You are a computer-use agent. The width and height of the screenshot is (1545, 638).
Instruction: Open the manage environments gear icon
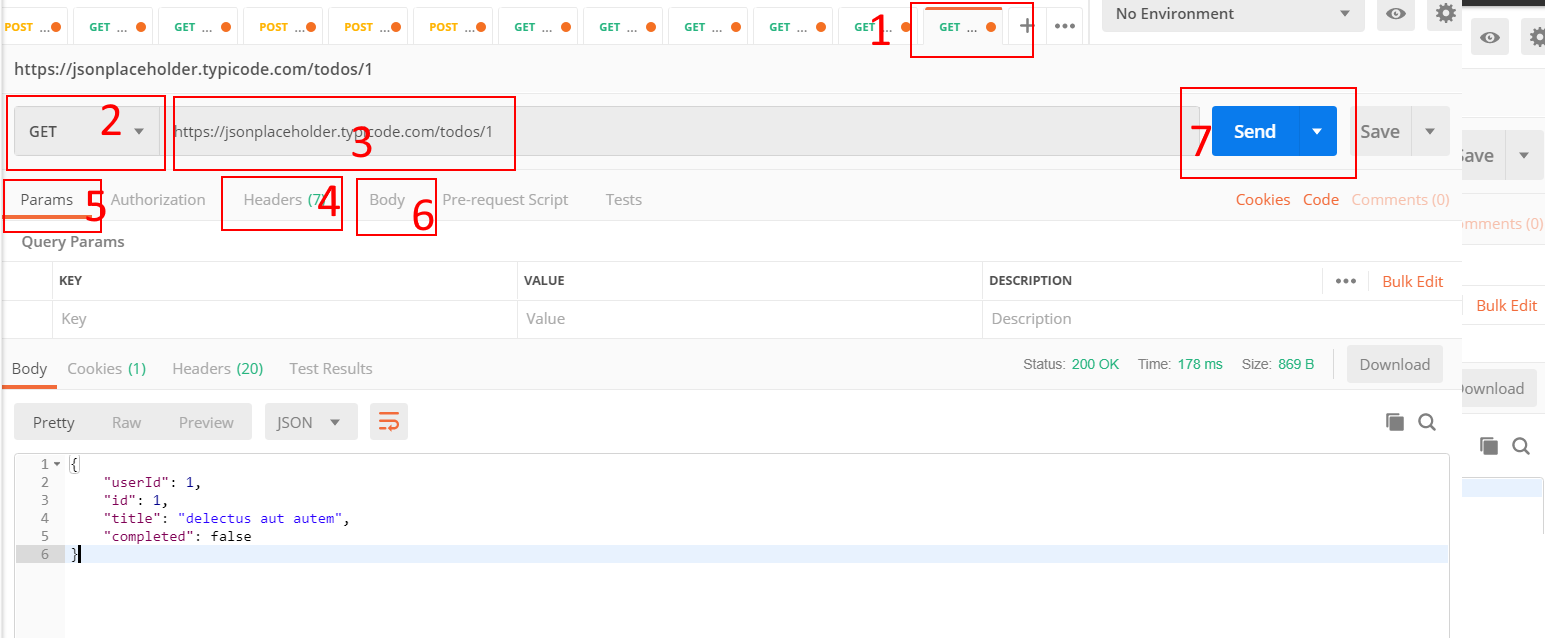pyautogui.click(x=1446, y=14)
